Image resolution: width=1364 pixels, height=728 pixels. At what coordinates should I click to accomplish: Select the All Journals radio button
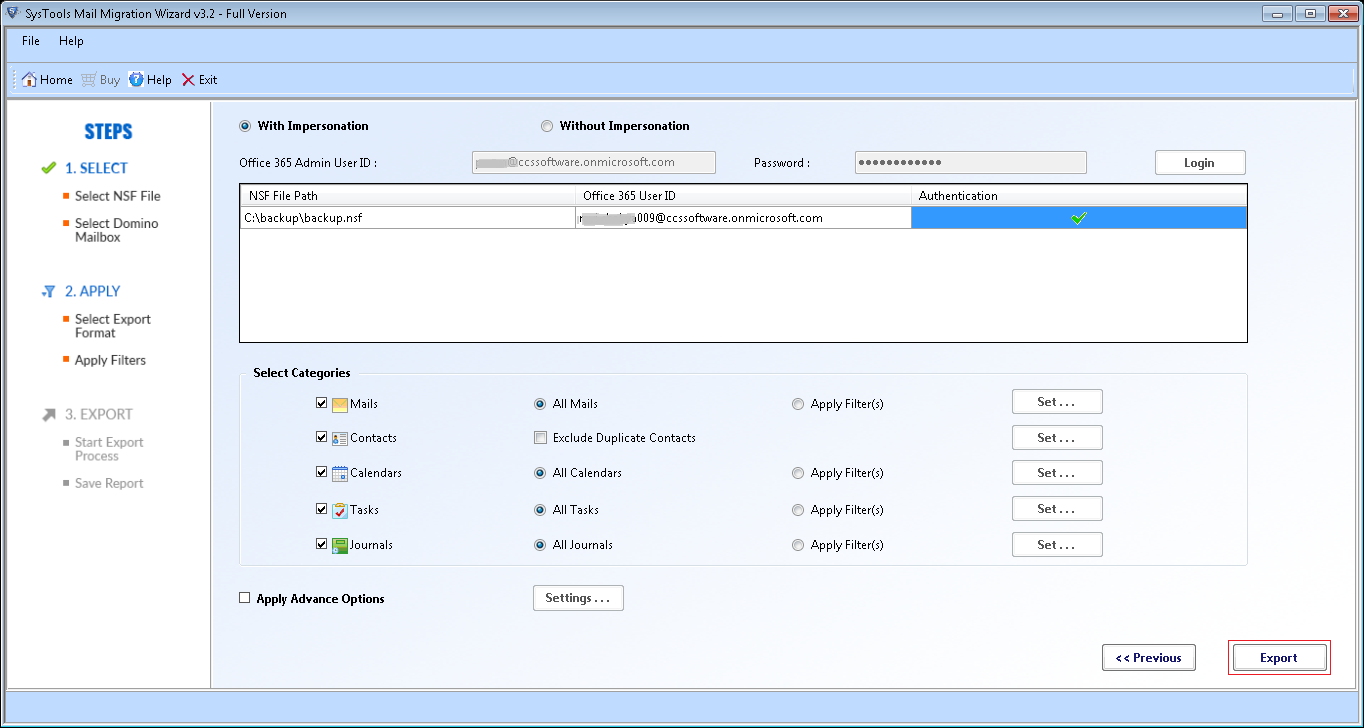(x=541, y=545)
